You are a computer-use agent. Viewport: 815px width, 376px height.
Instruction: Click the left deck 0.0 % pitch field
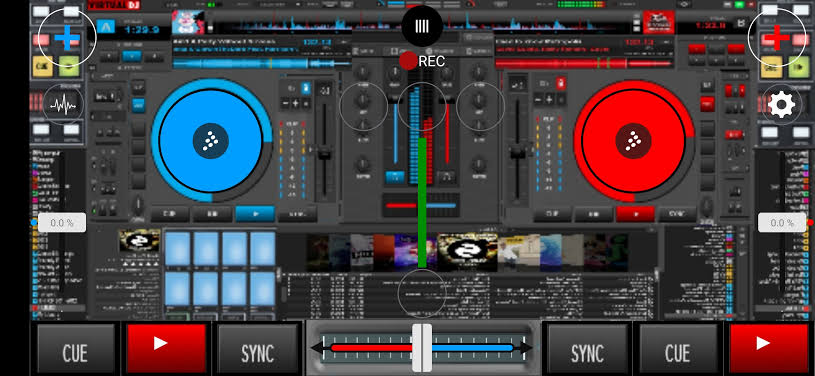click(x=62, y=223)
